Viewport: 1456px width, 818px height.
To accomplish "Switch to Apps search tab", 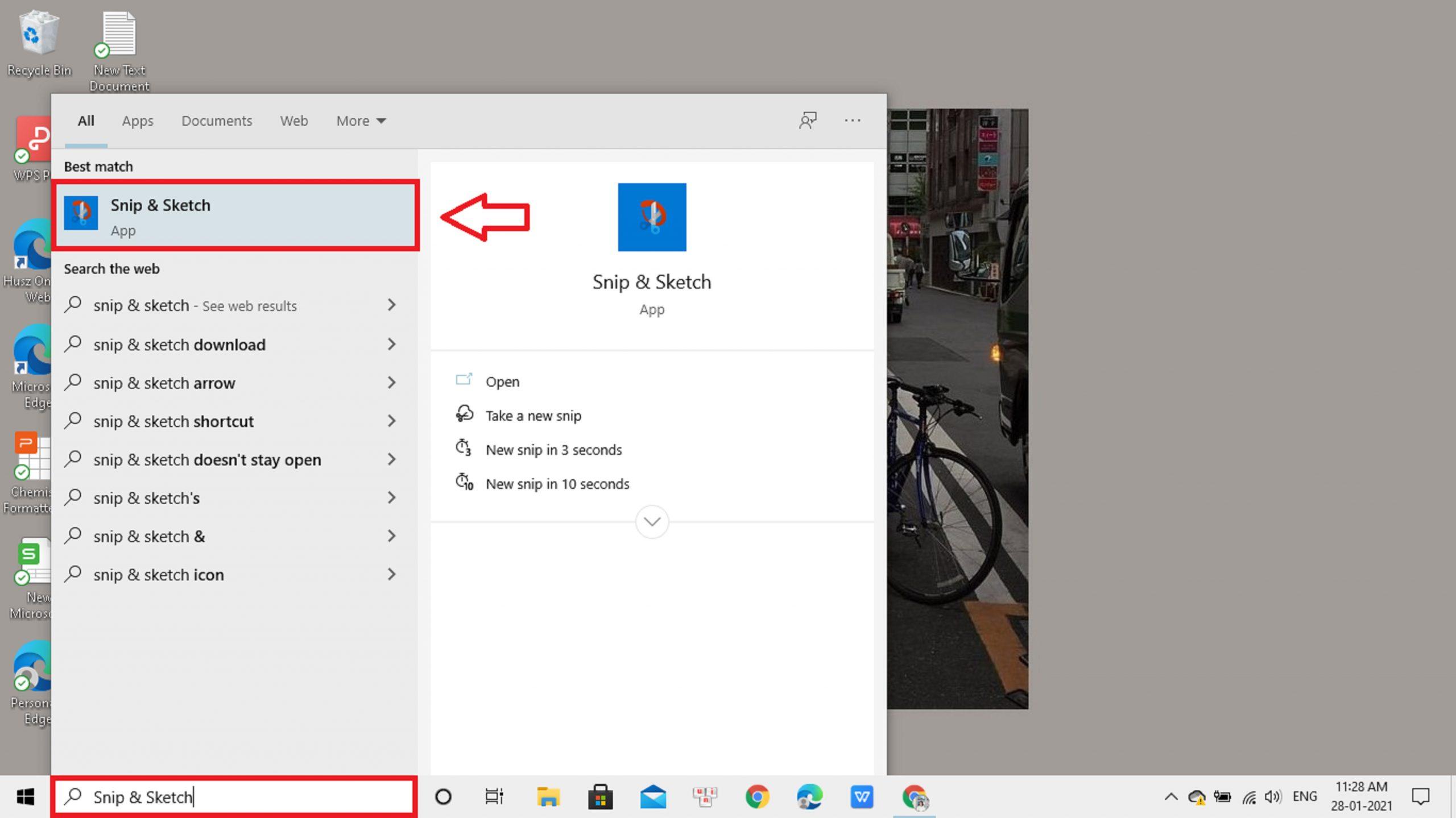I will pyautogui.click(x=138, y=121).
